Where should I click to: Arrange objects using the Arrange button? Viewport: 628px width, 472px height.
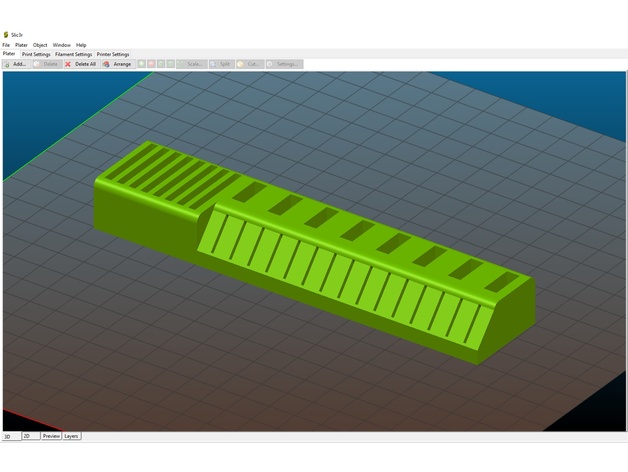(117, 64)
